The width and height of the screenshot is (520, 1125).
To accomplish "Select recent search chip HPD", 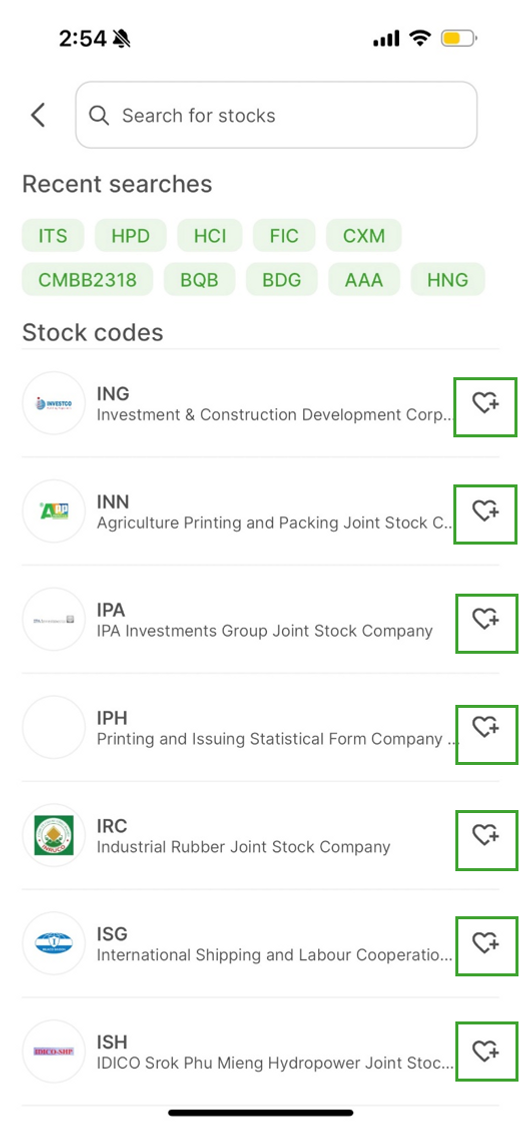I will (x=131, y=236).
